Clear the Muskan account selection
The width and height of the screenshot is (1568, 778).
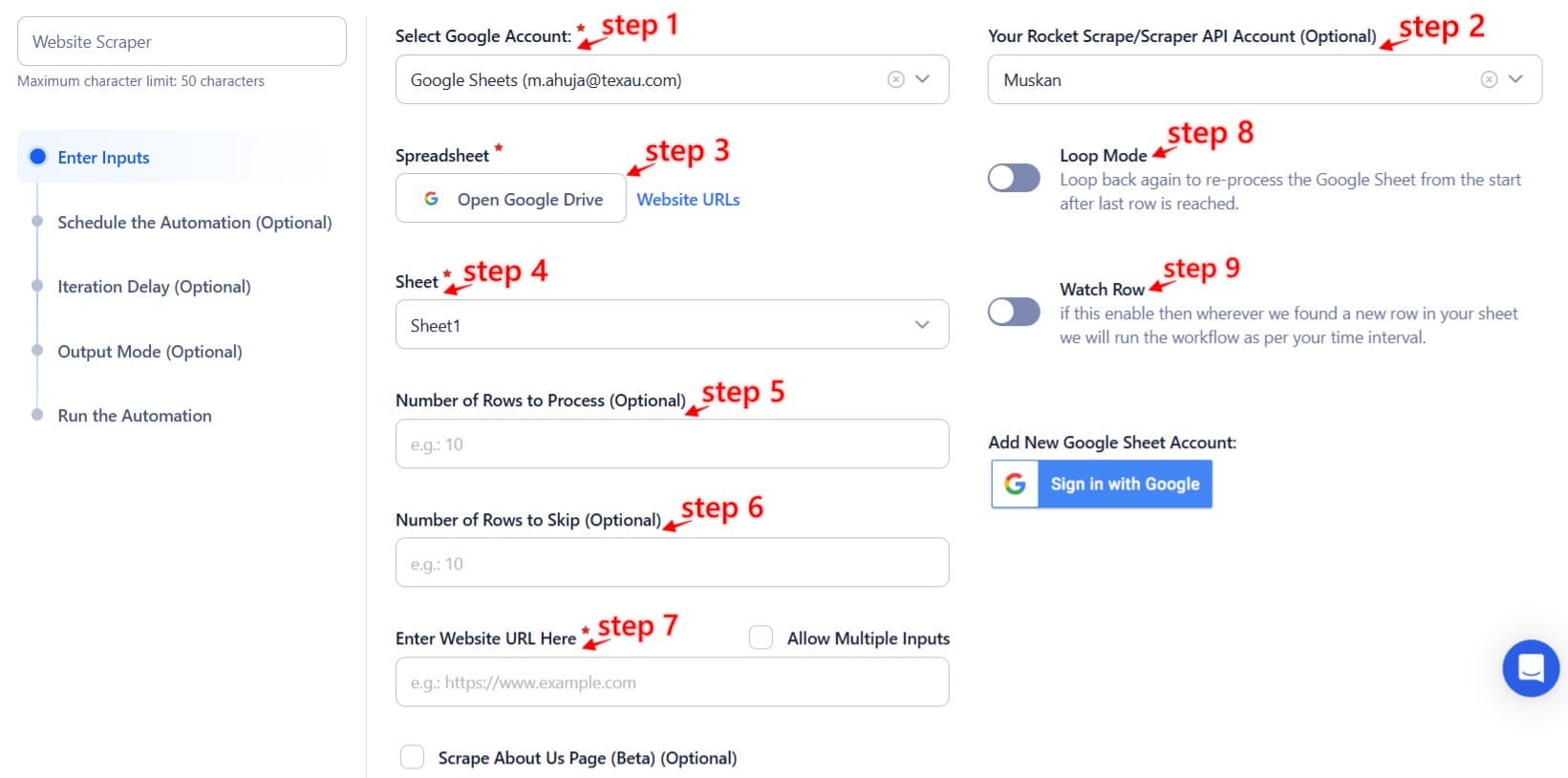1487,79
